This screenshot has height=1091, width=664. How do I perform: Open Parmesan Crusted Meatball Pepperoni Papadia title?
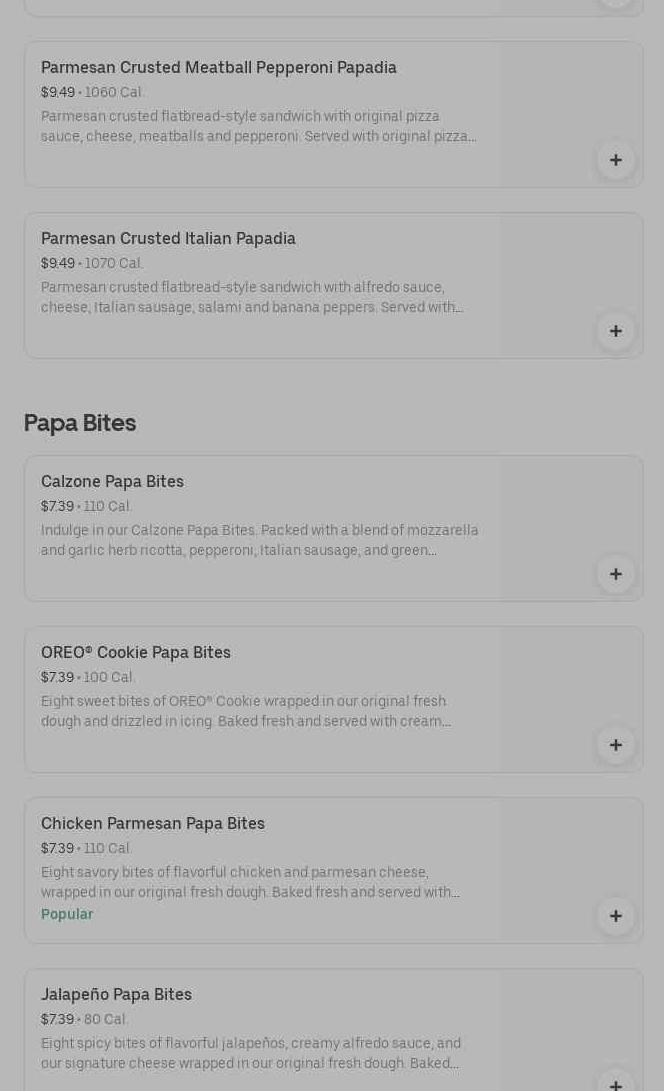pyautogui.click(x=218, y=67)
